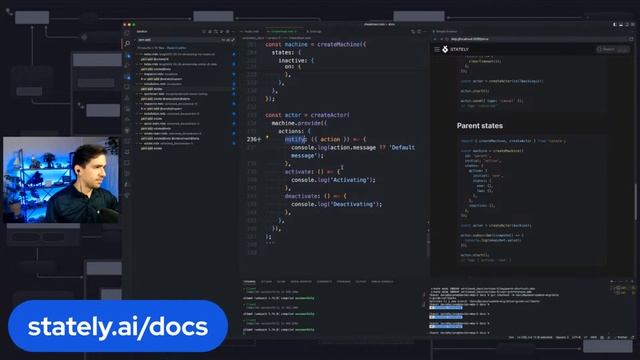Viewport: 640px width, 360px height.
Task: Click the 'Parent states' heading
Action: [480, 126]
